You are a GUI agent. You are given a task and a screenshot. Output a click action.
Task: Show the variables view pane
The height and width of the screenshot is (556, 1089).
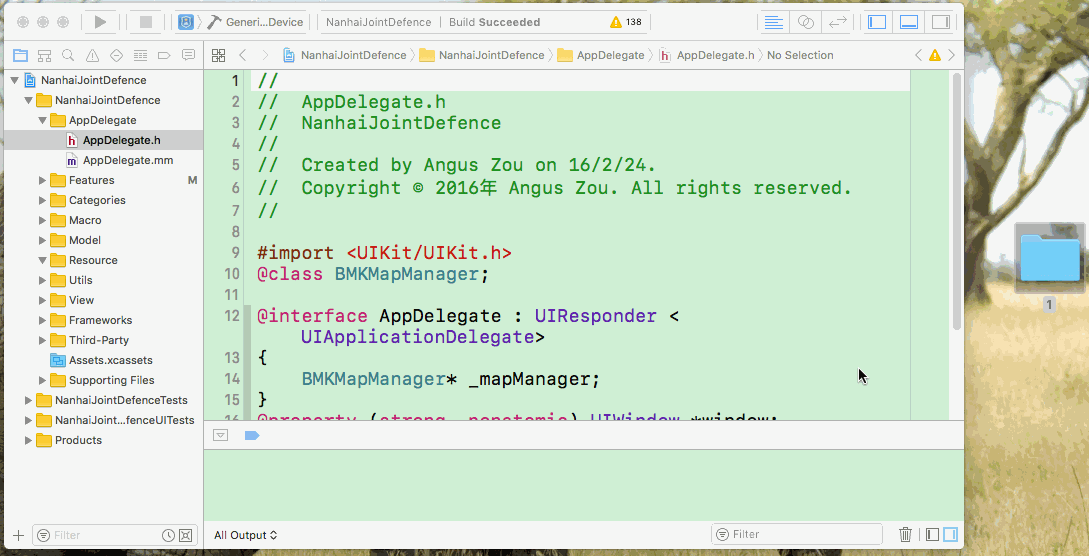(x=933, y=534)
